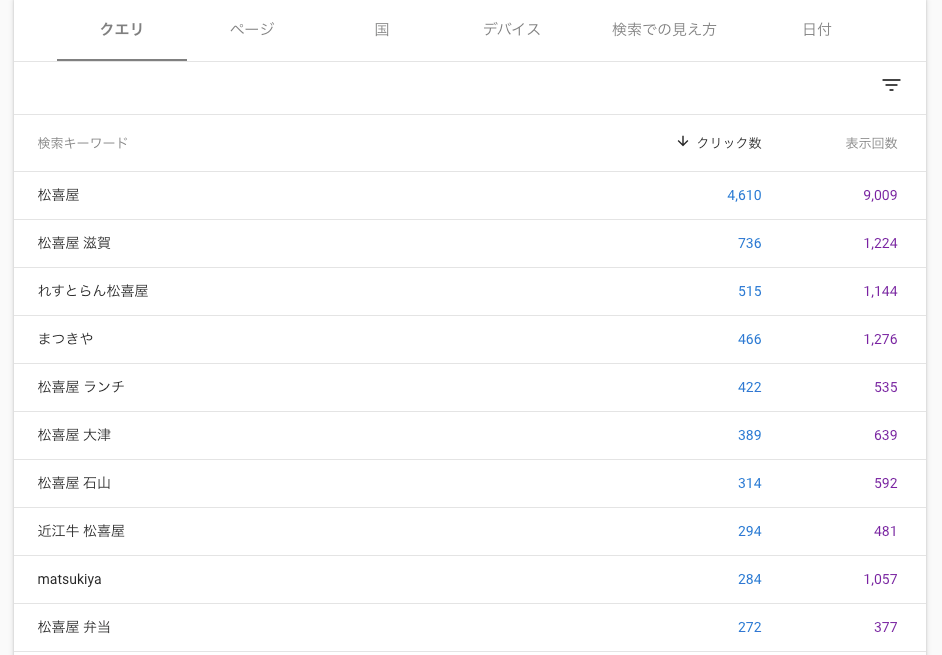Image resolution: width=942 pixels, height=655 pixels.
Task: Select the 松喜屋 ランチ query
Action: tap(81, 387)
